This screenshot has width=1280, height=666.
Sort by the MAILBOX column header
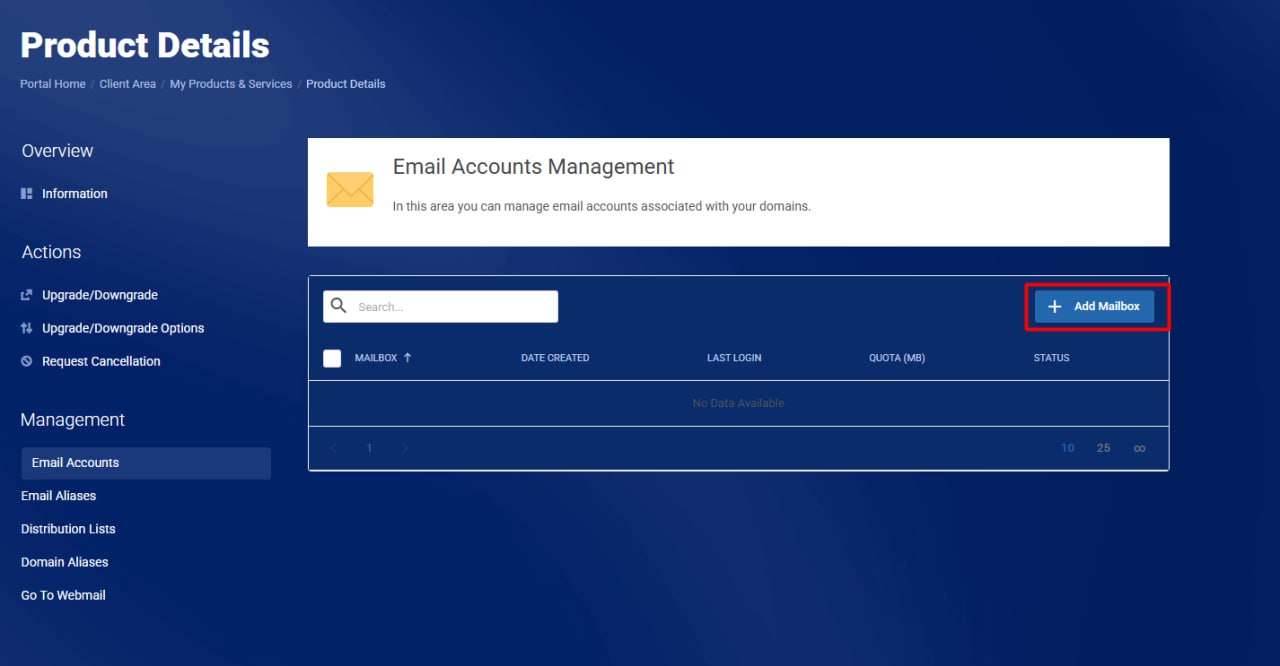pyautogui.click(x=376, y=358)
